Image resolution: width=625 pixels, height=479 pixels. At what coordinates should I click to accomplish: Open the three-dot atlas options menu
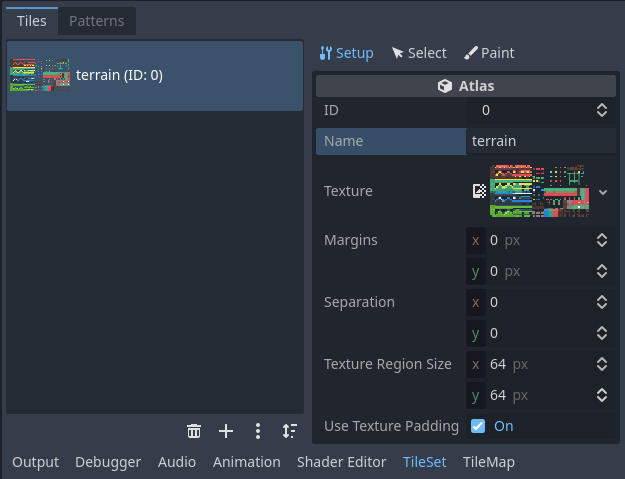click(x=258, y=431)
